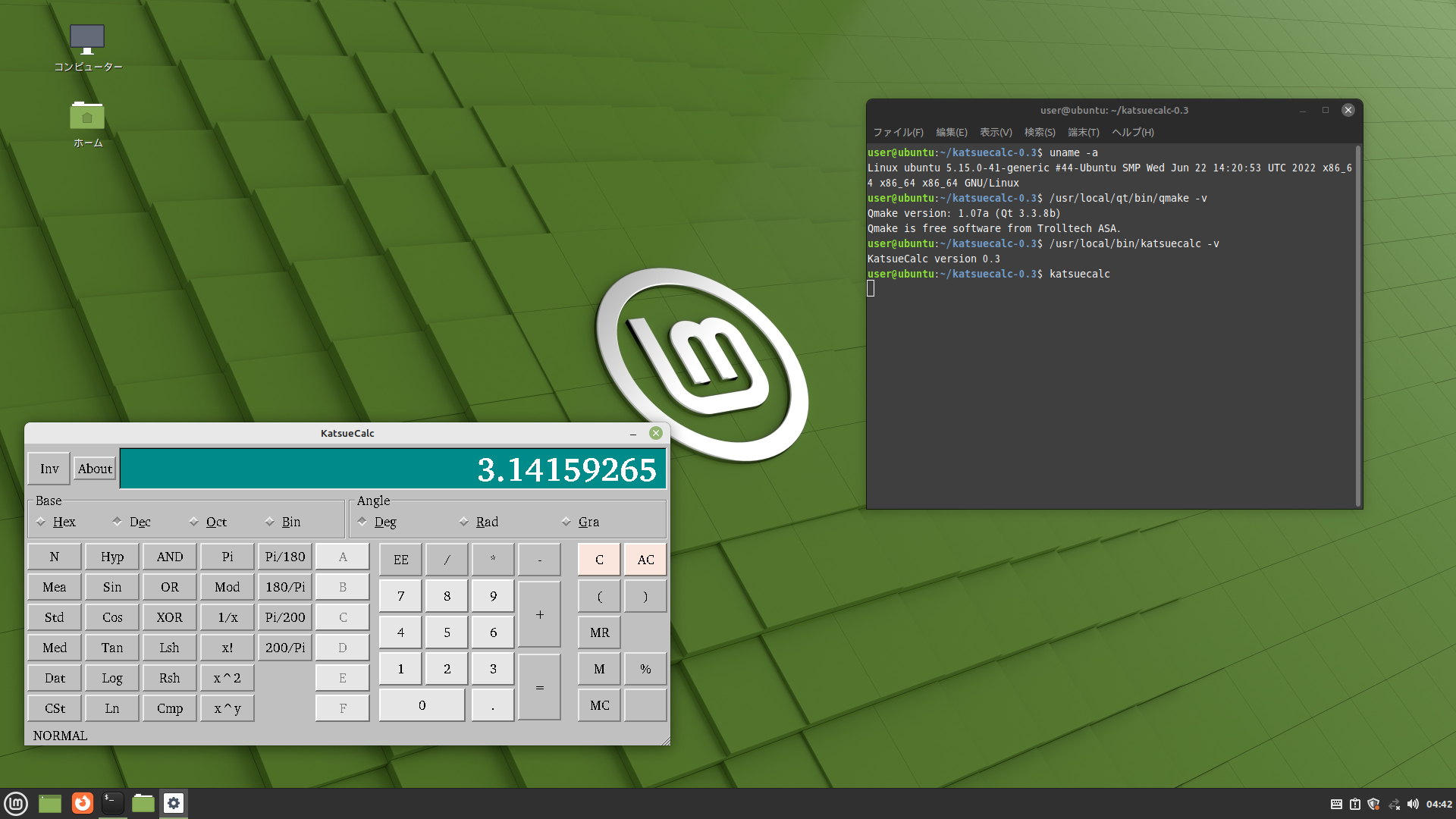Toggle the Inv button in KatsueCalc
Screen dimensions: 1456x819
click(x=49, y=469)
